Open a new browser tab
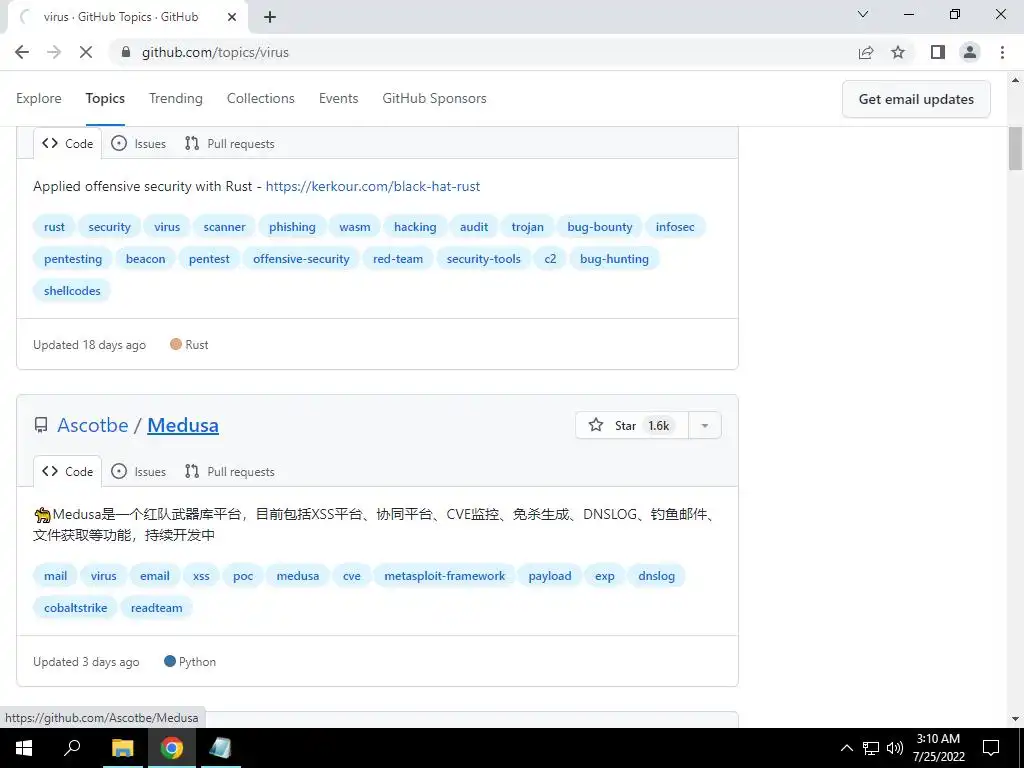Image resolution: width=1024 pixels, height=768 pixels. (x=270, y=18)
